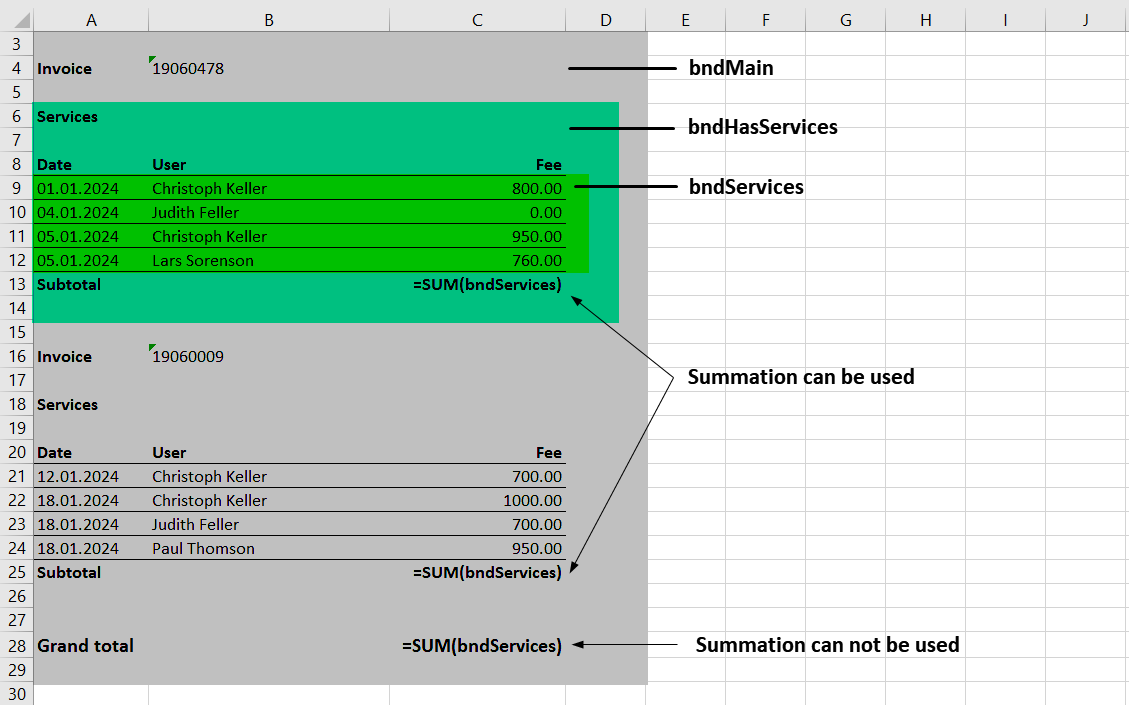Click column J header
Viewport: 1129px width, 705px height.
[x=1085, y=20]
